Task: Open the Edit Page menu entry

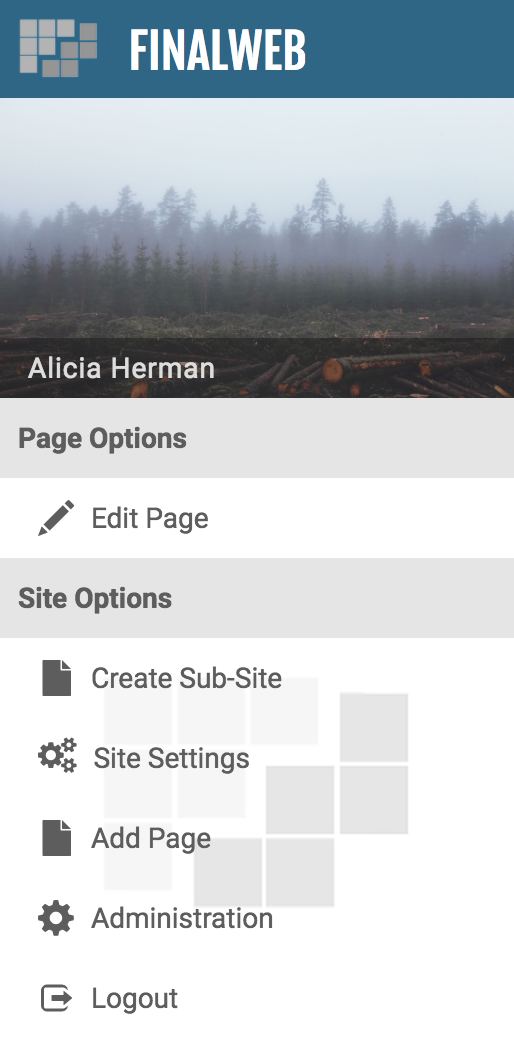Action: point(150,519)
